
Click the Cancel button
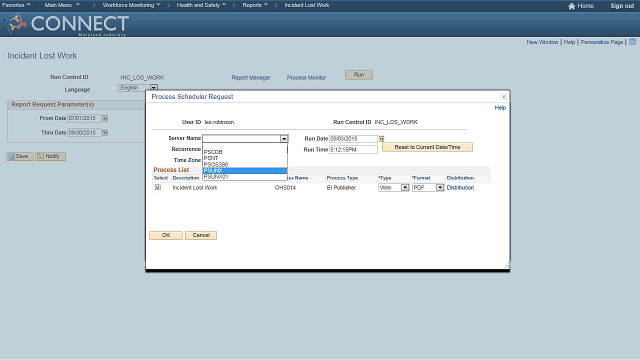tap(201, 236)
